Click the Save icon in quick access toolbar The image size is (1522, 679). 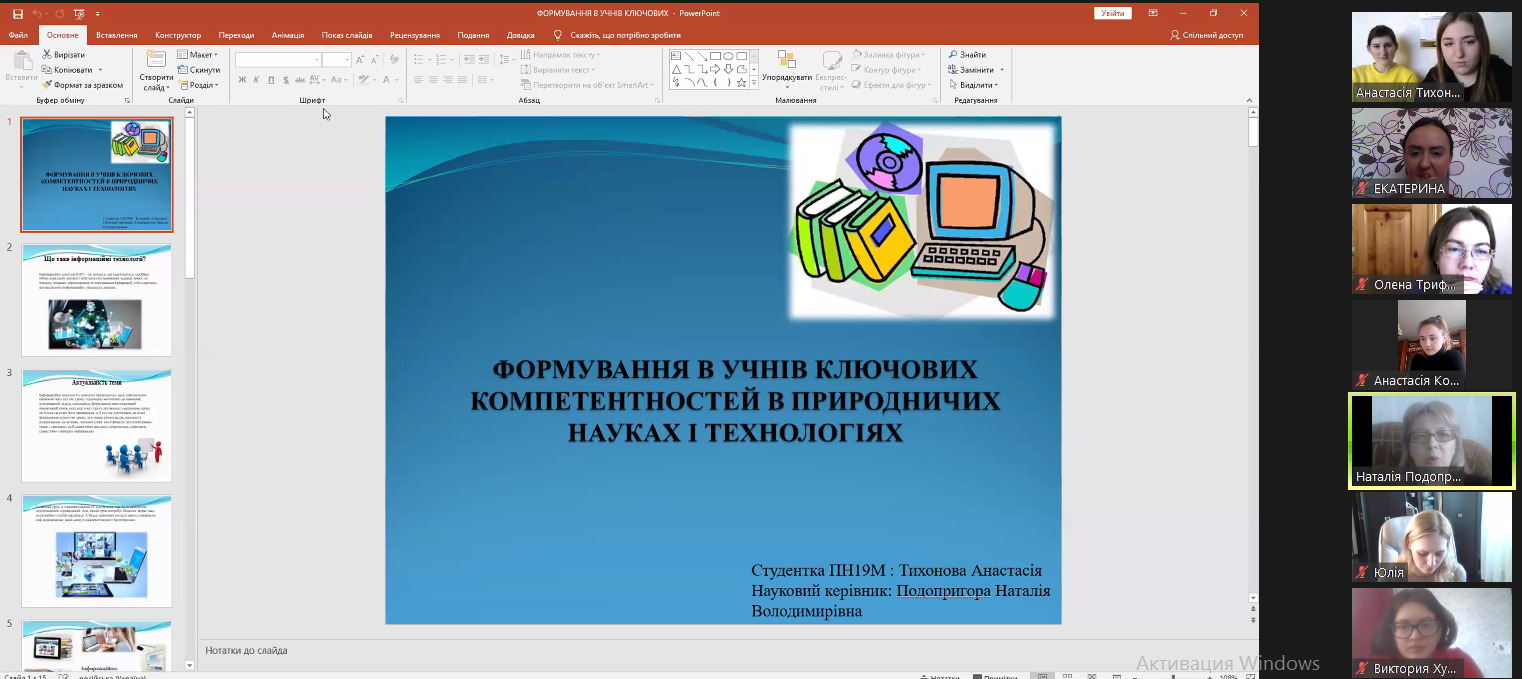[17, 14]
